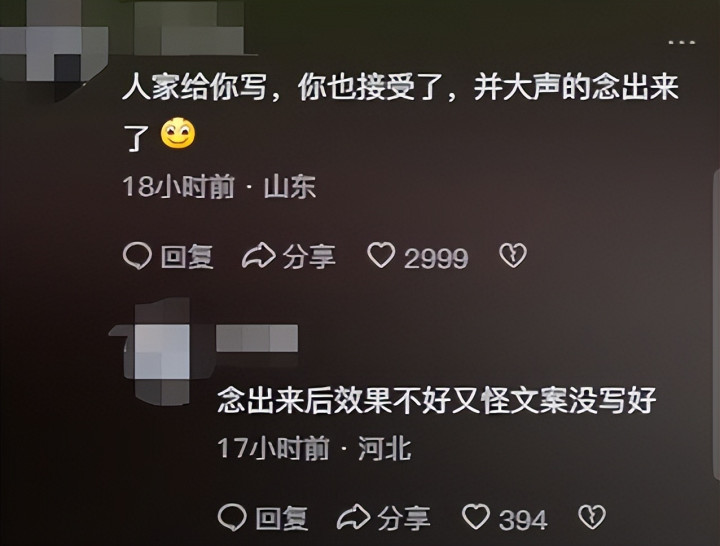
Task: Dislike the Shandong comment with broken heart
Action: (512, 255)
